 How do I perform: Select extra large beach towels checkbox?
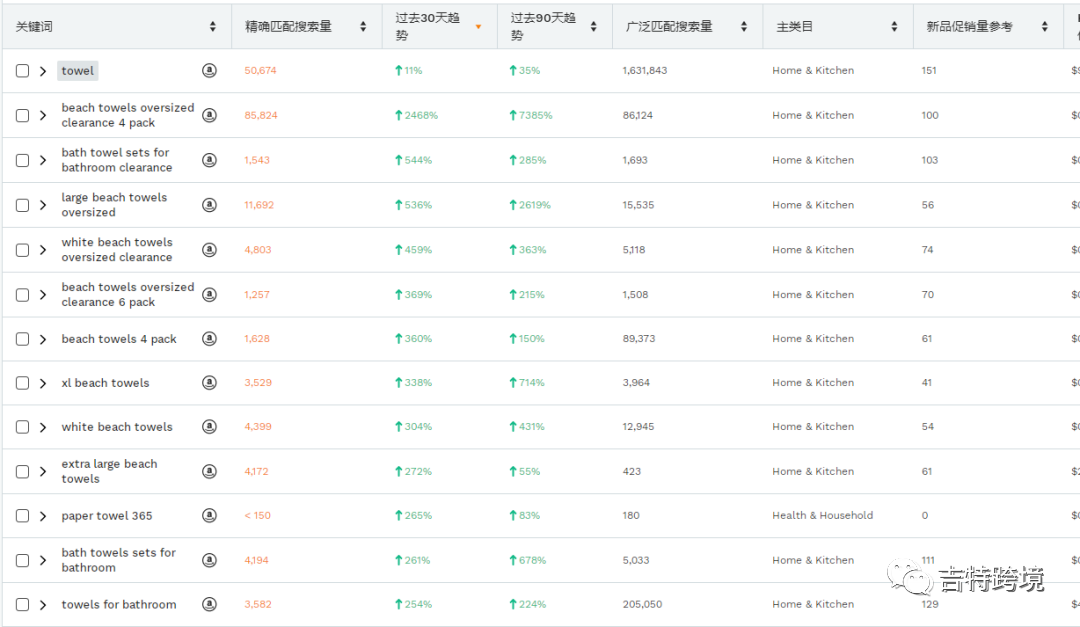(23, 471)
